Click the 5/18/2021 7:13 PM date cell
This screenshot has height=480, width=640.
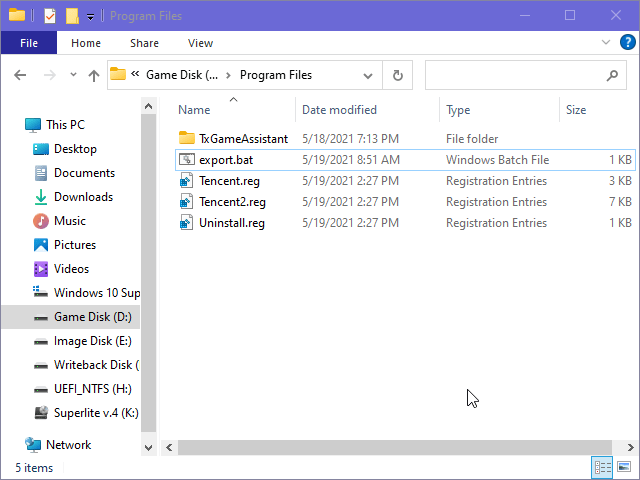[x=350, y=139]
